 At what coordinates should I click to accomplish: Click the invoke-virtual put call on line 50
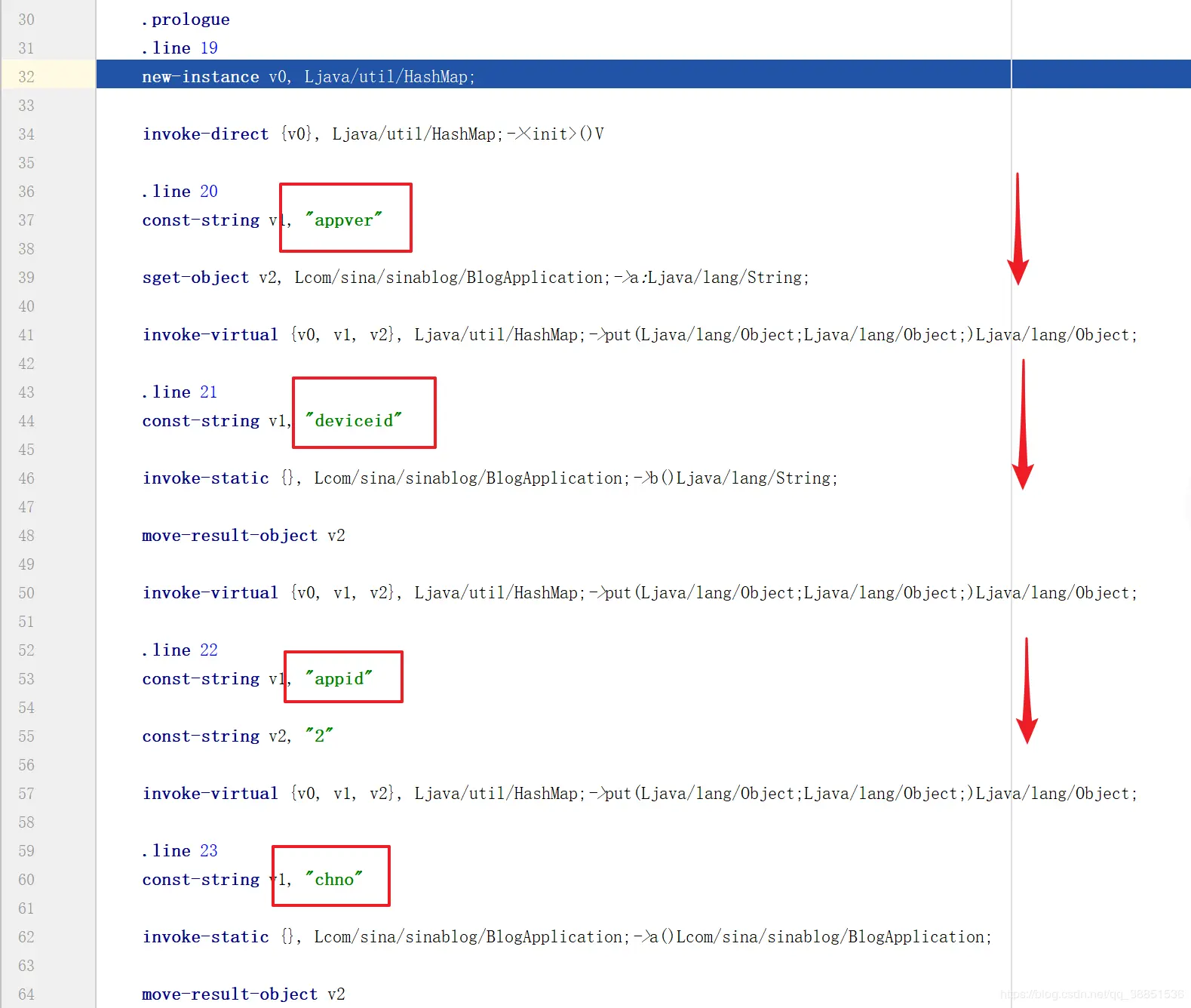click(x=640, y=592)
